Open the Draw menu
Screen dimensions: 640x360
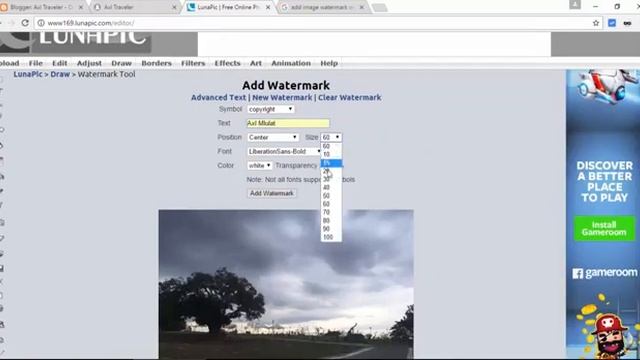point(122,63)
